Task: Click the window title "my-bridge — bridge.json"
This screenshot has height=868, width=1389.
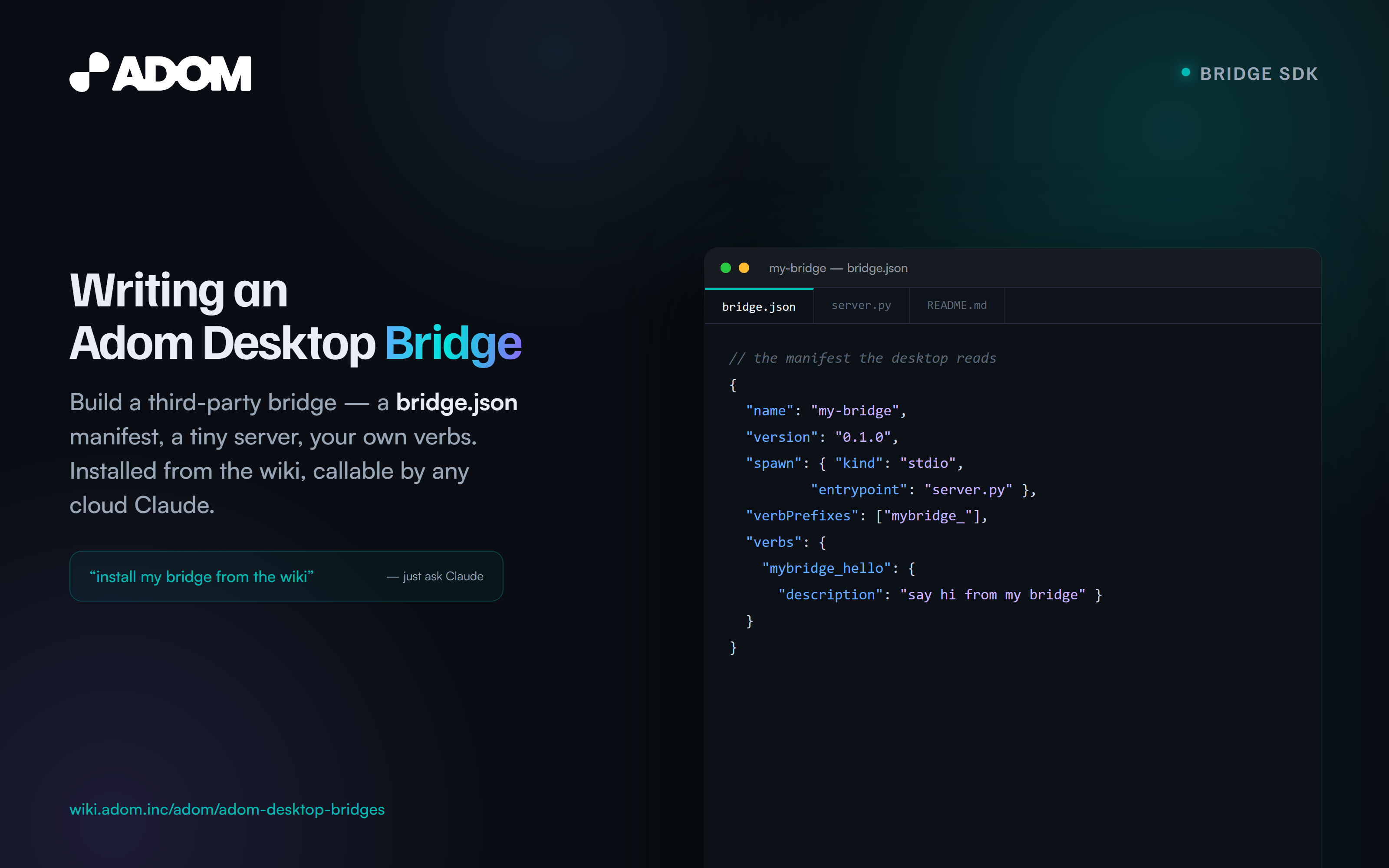Action: coord(838,268)
